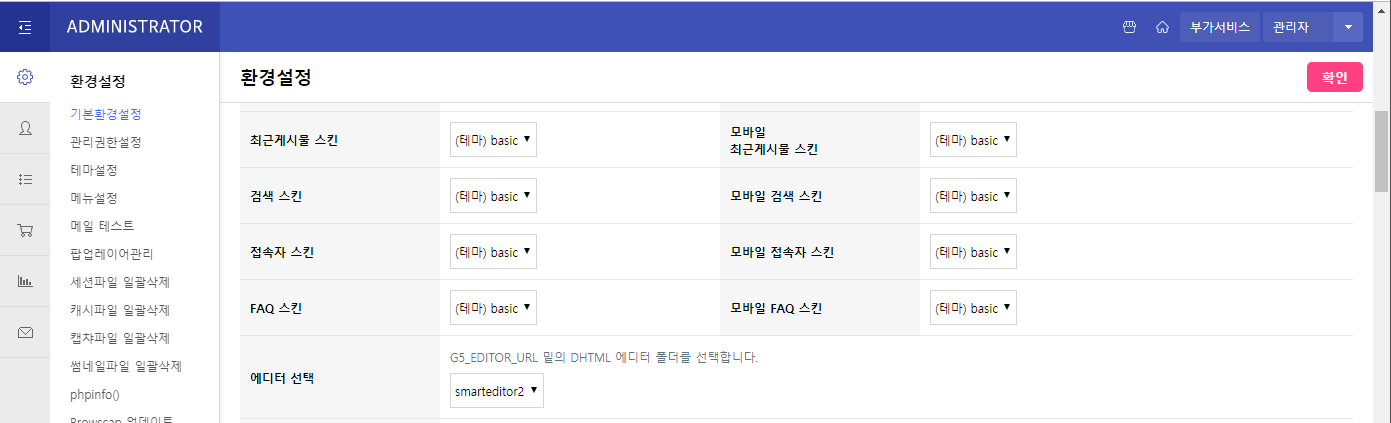Open the 검색 스킨 dropdown
The height and width of the screenshot is (423, 1391).
493,196
